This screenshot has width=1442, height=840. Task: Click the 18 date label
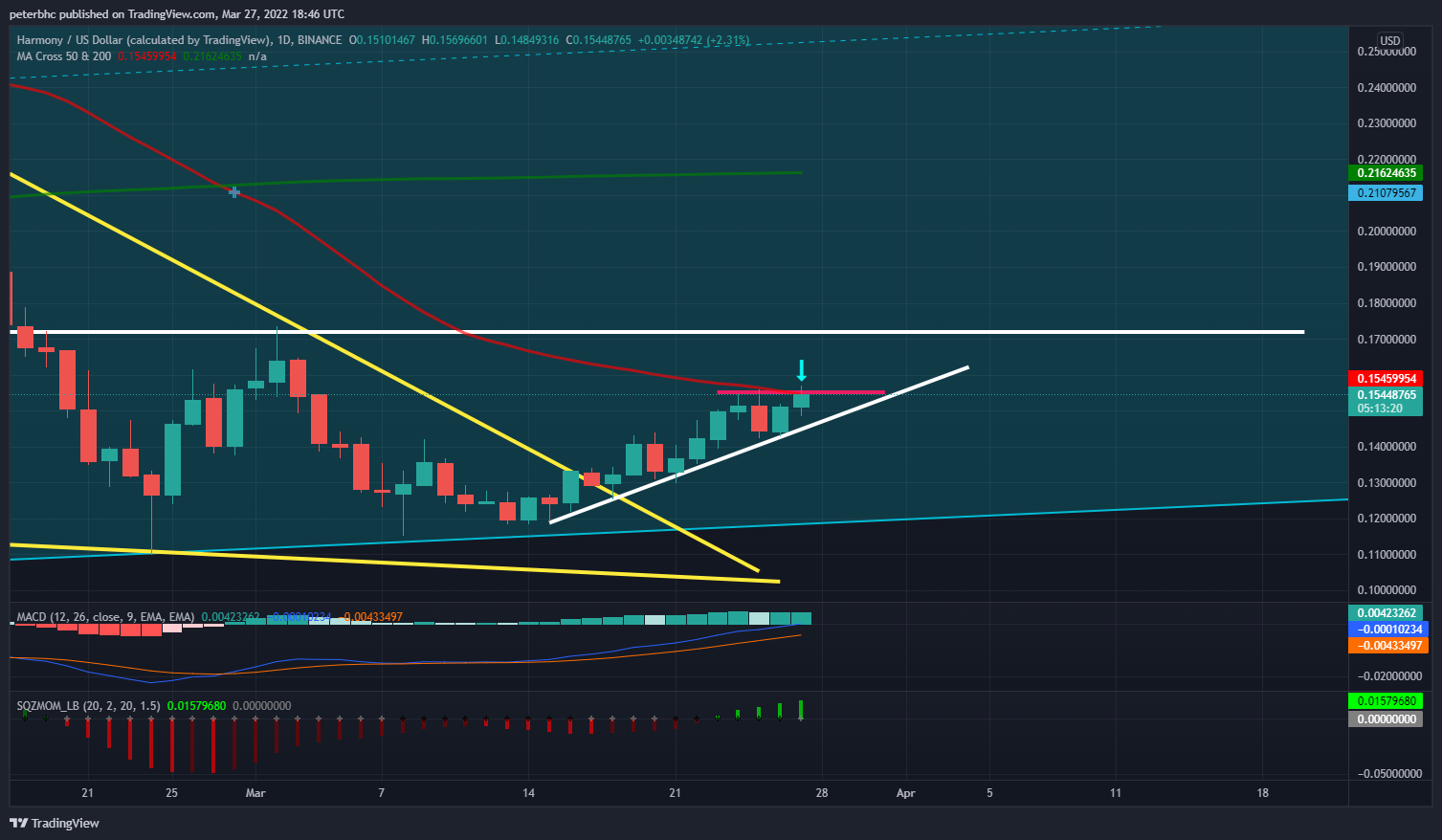point(1263,793)
